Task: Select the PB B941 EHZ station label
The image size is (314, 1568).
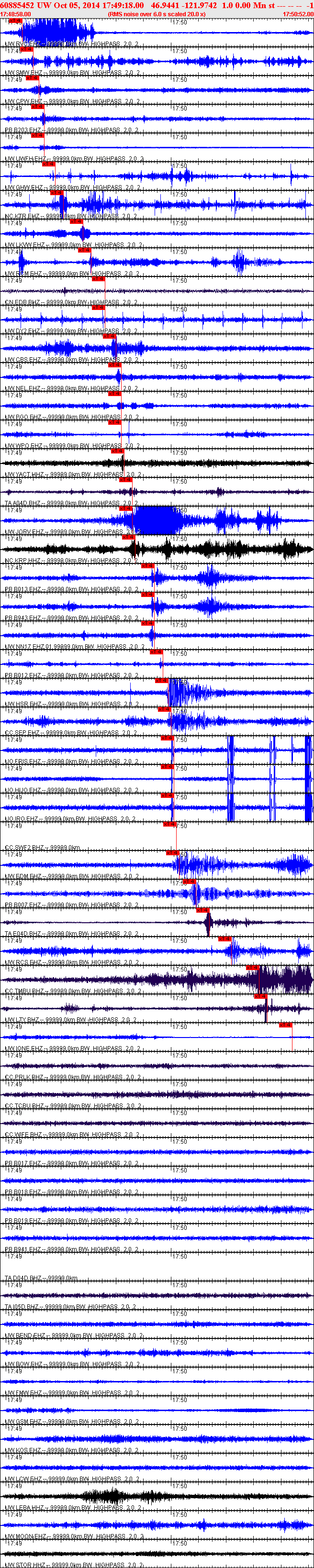Action: [x=72, y=1249]
